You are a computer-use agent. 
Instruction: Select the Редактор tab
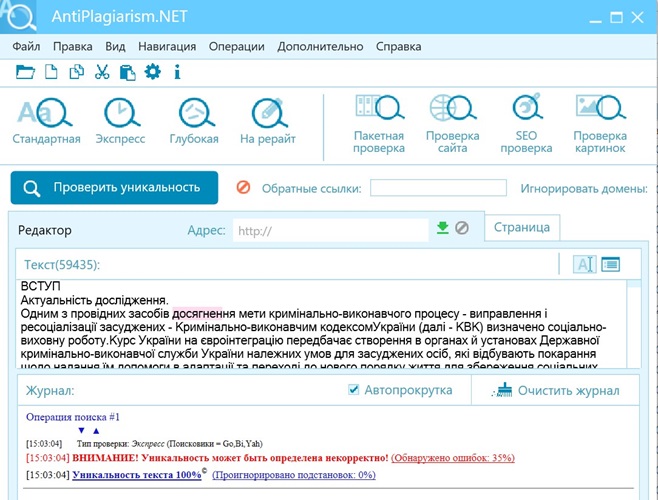point(45,230)
